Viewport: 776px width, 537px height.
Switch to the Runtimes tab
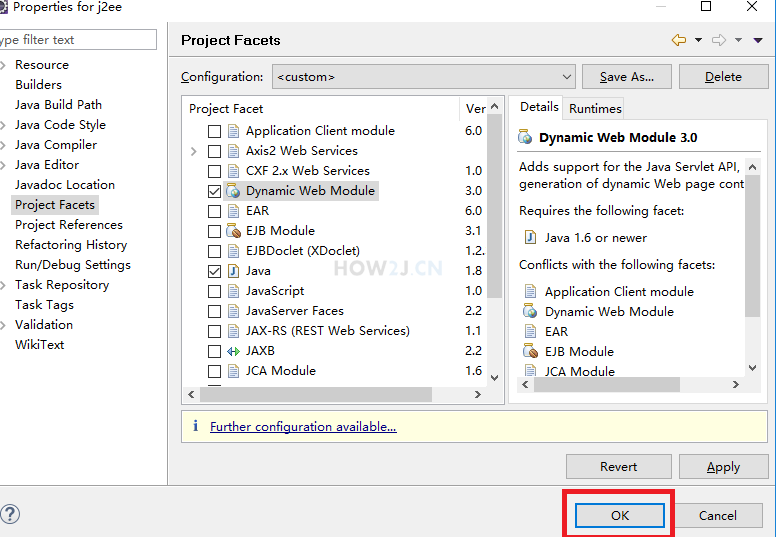(595, 108)
